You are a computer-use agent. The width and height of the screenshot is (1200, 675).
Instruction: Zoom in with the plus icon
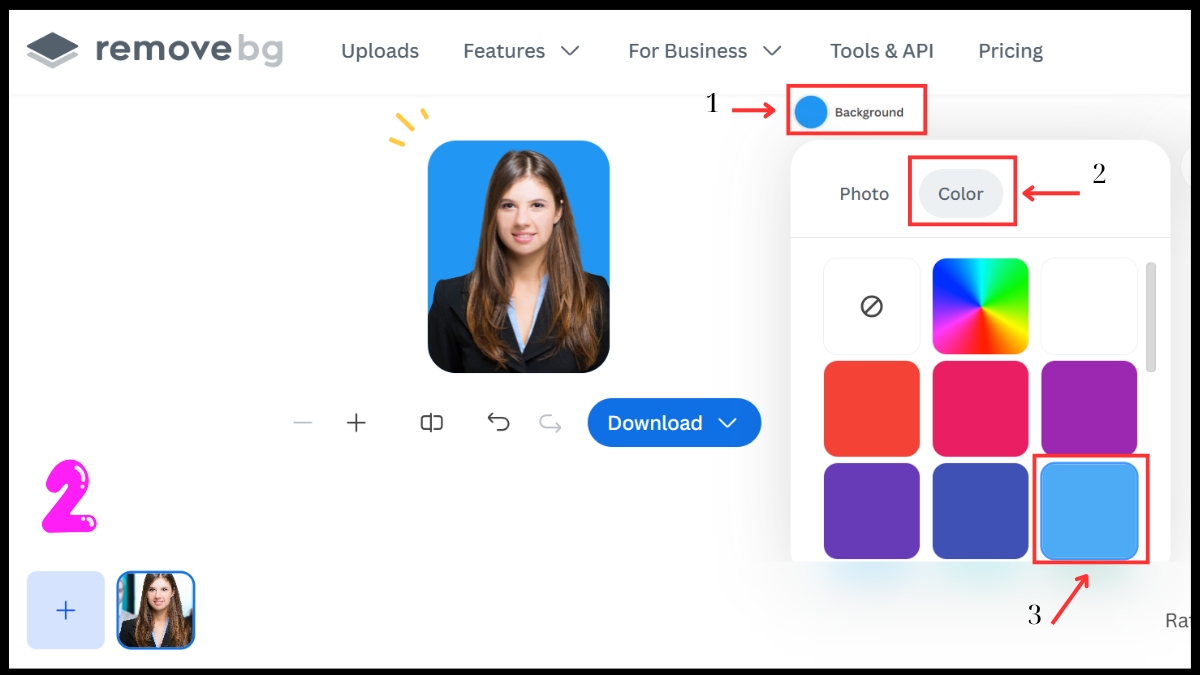(x=356, y=423)
